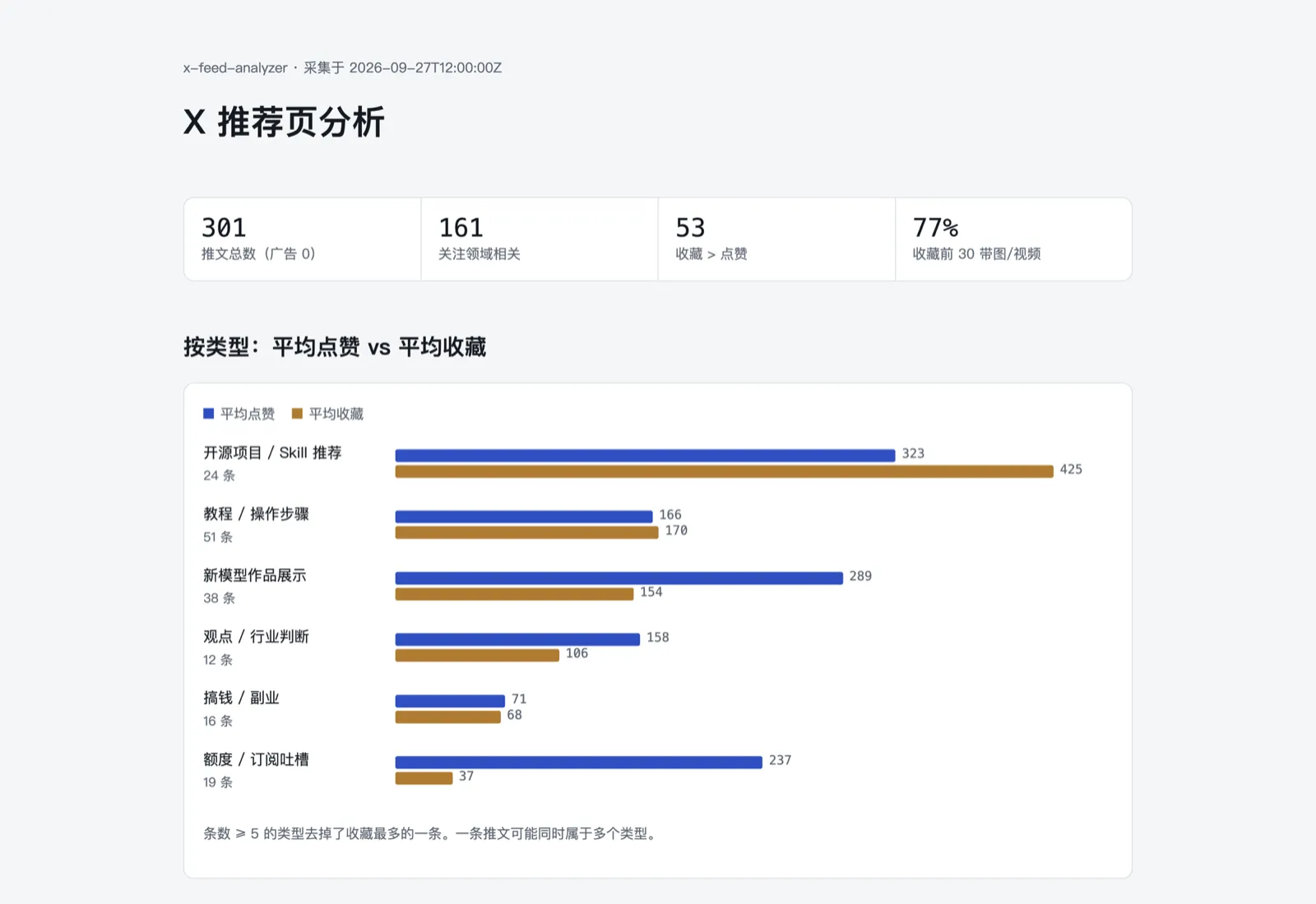
Task: Click the value 158 beside the bar
Action: click(658, 637)
